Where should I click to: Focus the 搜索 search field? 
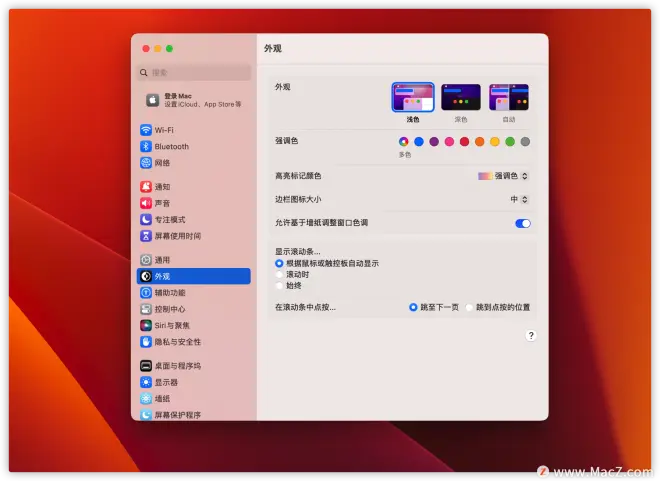194,72
